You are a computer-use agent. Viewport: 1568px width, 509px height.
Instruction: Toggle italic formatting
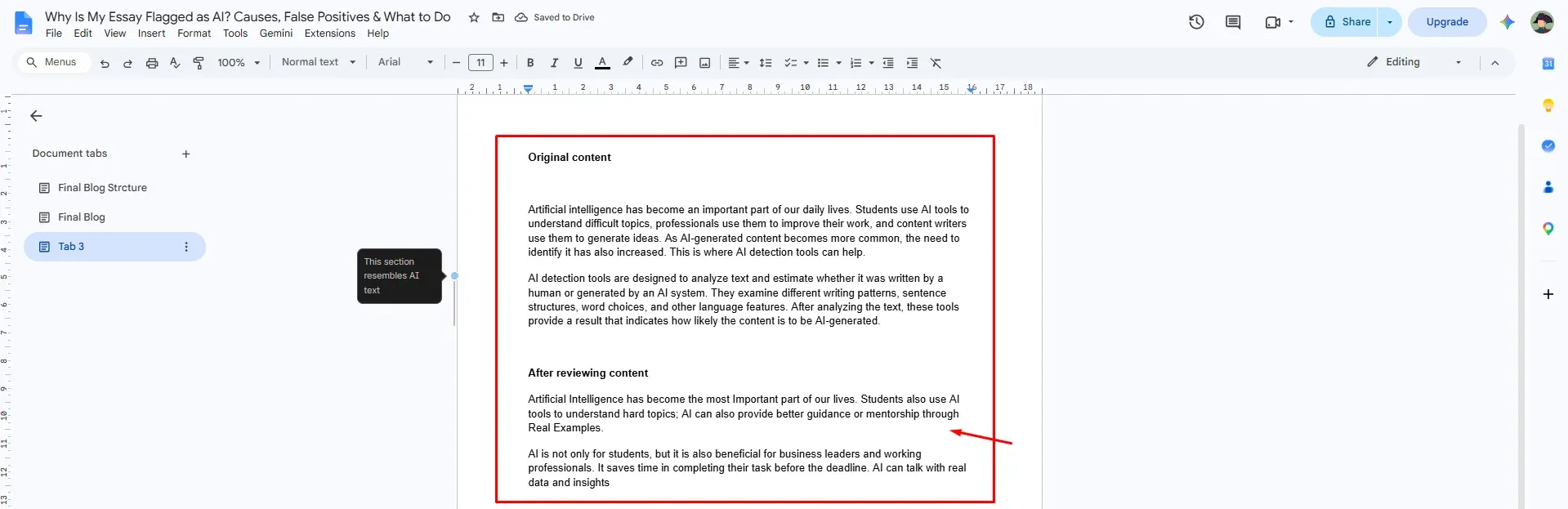tap(554, 63)
